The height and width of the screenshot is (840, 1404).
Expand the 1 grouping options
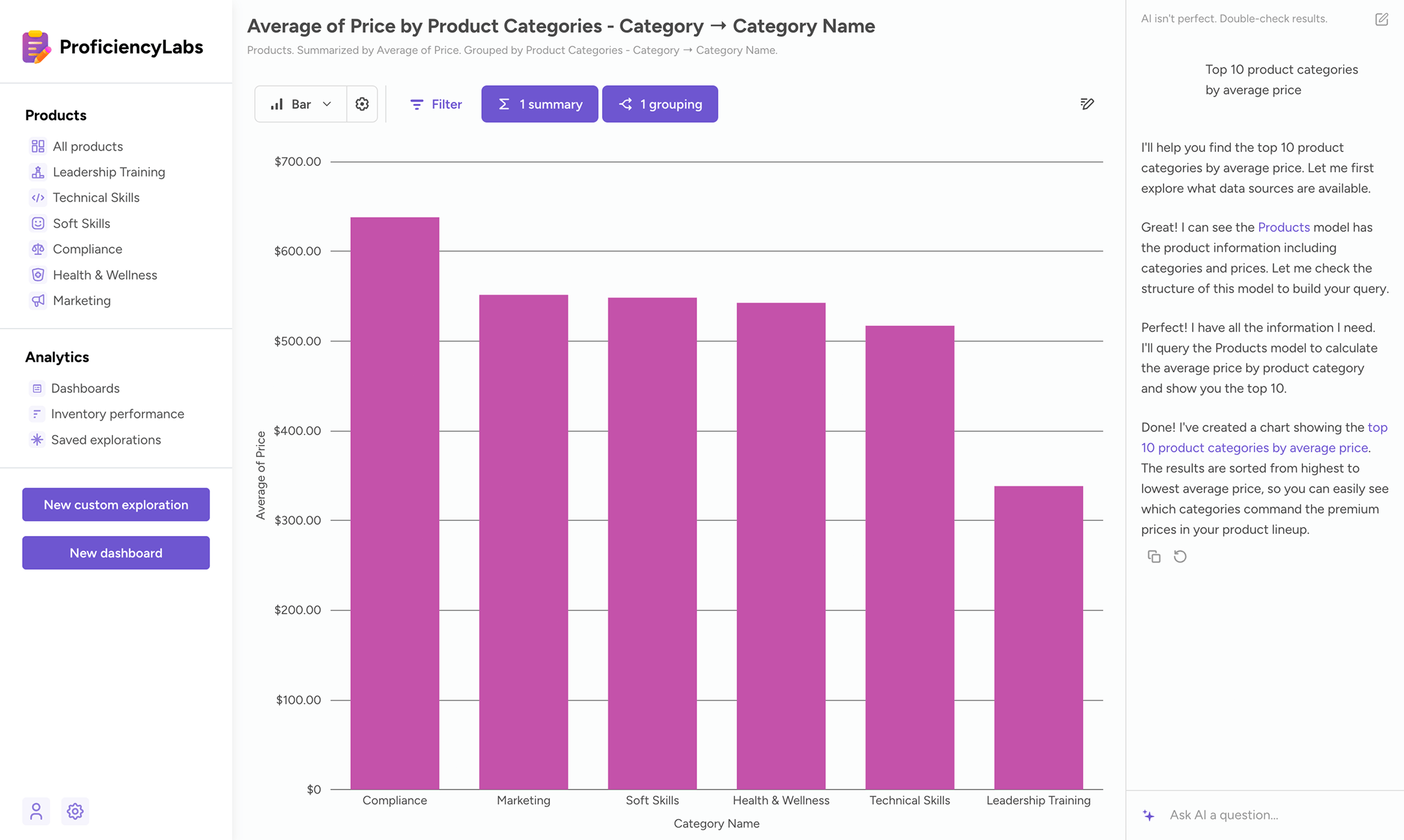(x=659, y=104)
